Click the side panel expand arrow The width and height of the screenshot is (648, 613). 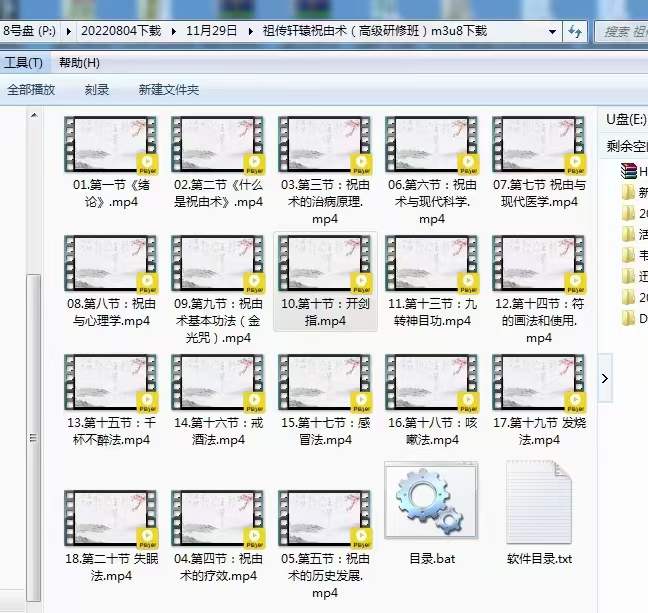coord(605,378)
